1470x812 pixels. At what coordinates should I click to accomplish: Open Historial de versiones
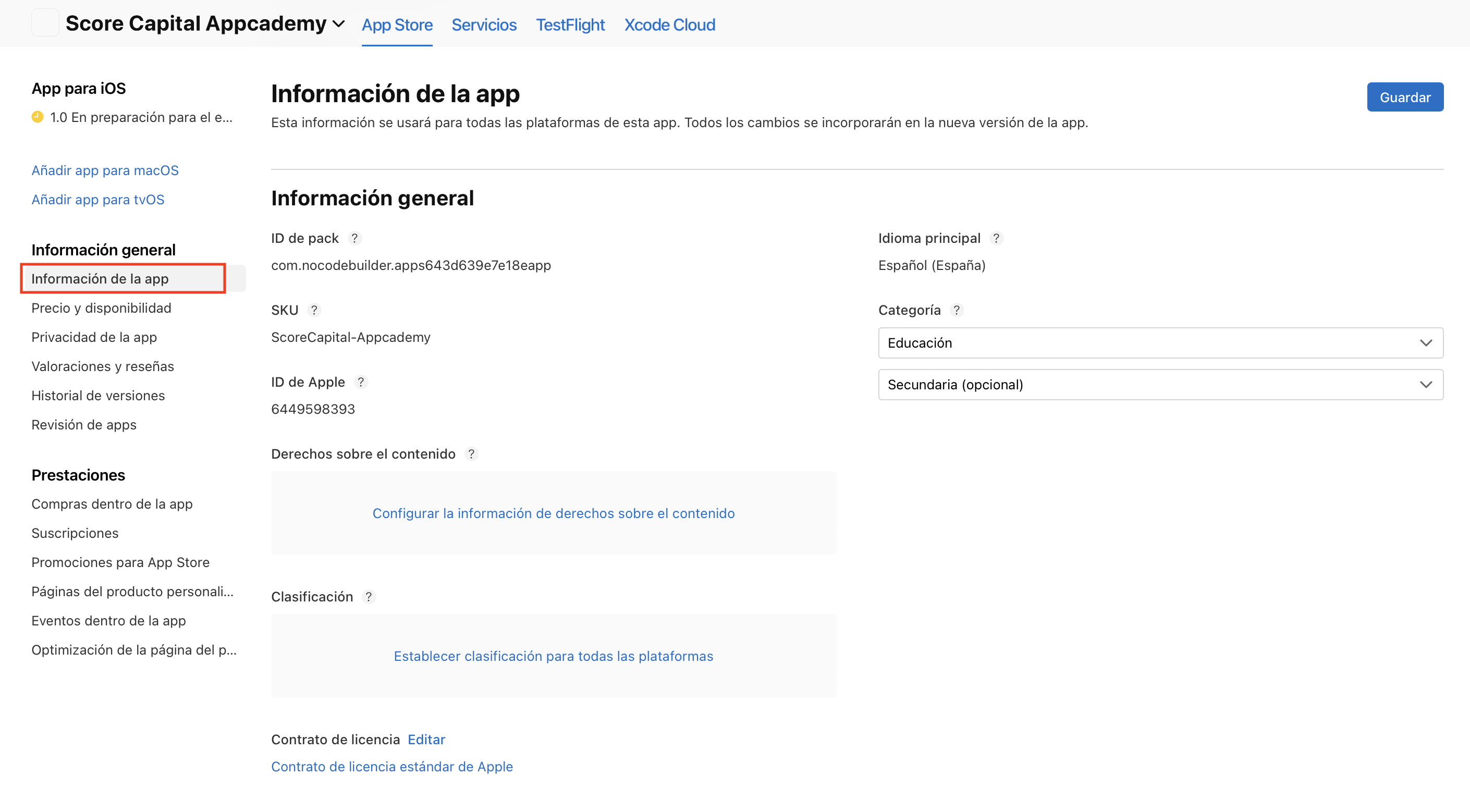[98, 396]
